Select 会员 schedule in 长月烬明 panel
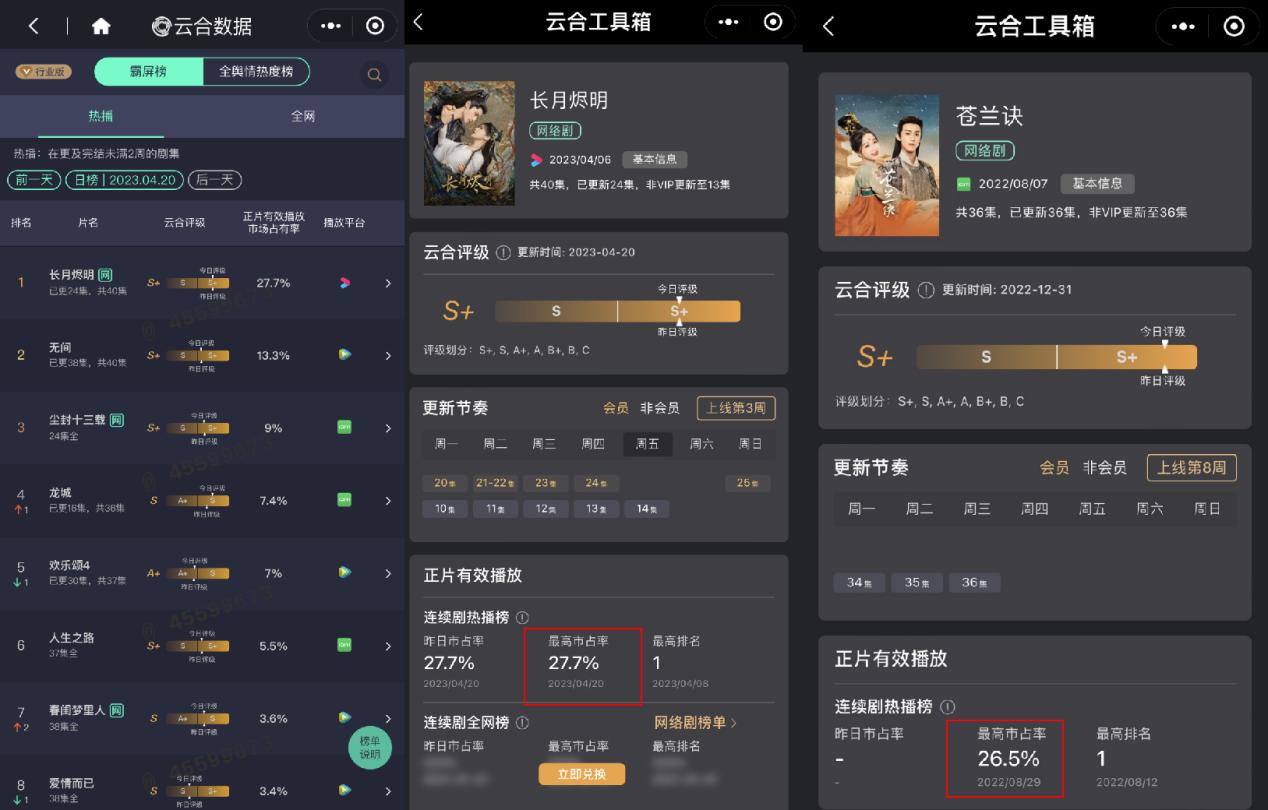 pyautogui.click(x=616, y=408)
